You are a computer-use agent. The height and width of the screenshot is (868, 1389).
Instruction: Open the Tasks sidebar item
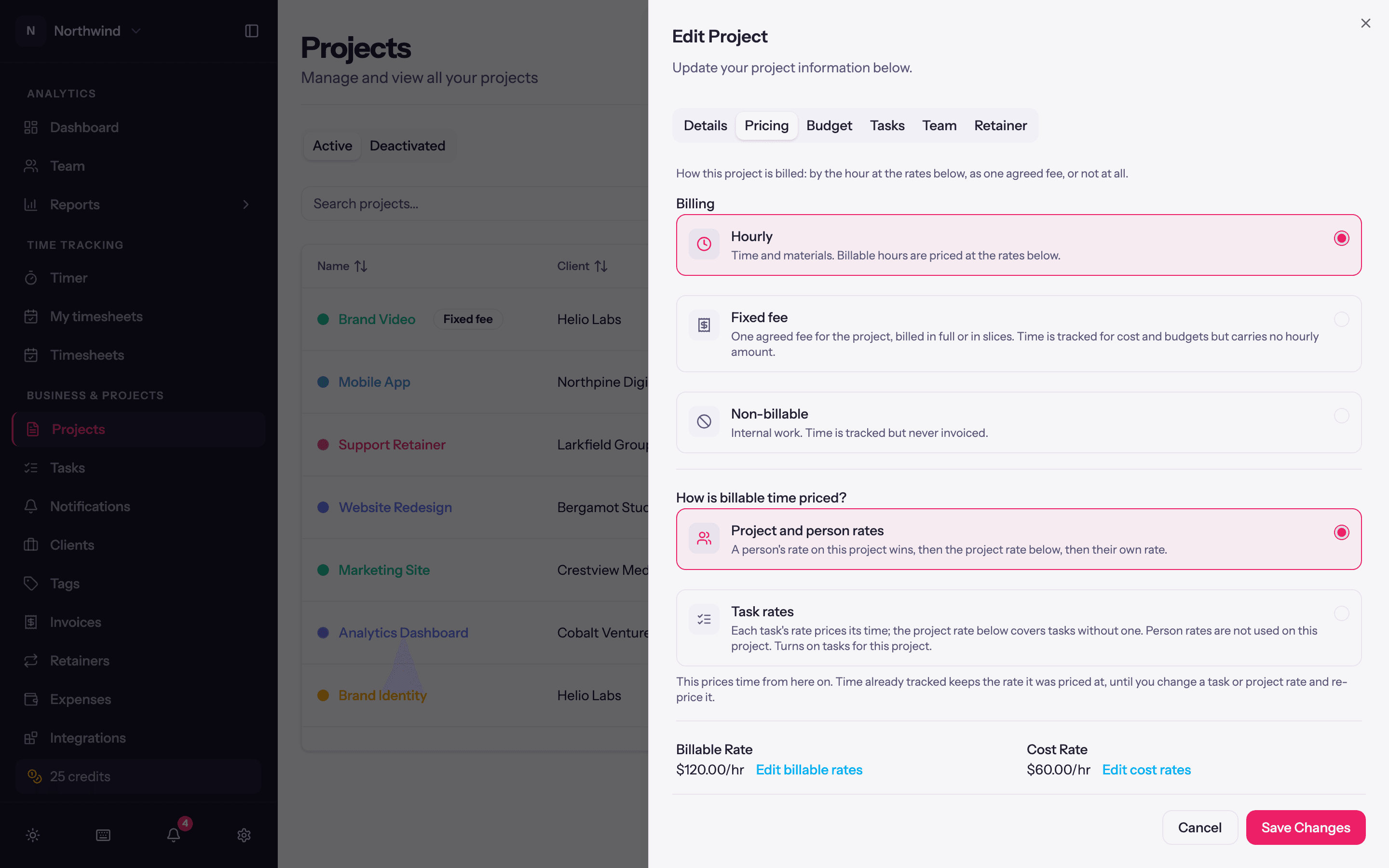tap(138, 468)
